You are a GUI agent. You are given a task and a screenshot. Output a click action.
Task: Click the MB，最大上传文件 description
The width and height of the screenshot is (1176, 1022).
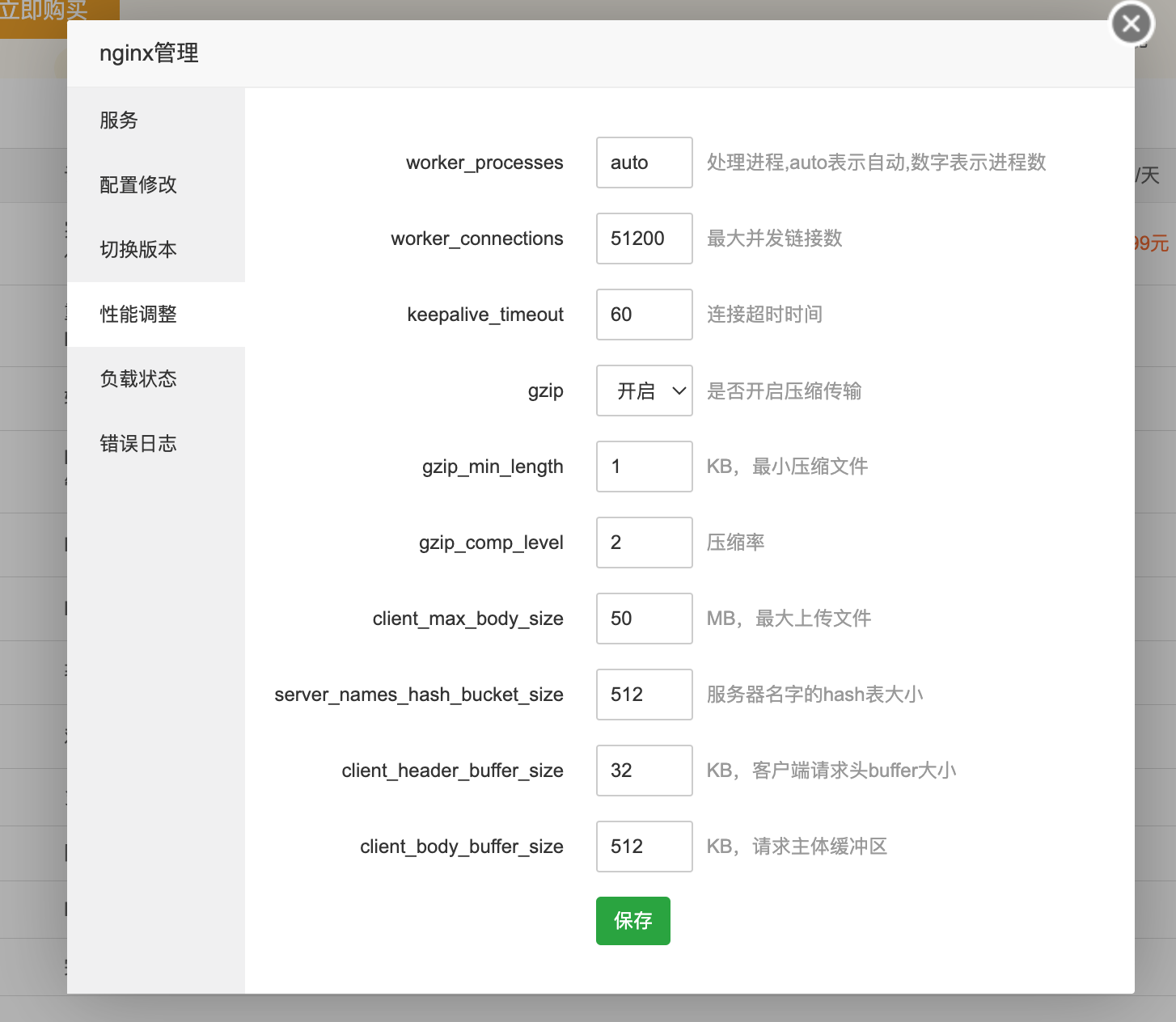point(789,619)
